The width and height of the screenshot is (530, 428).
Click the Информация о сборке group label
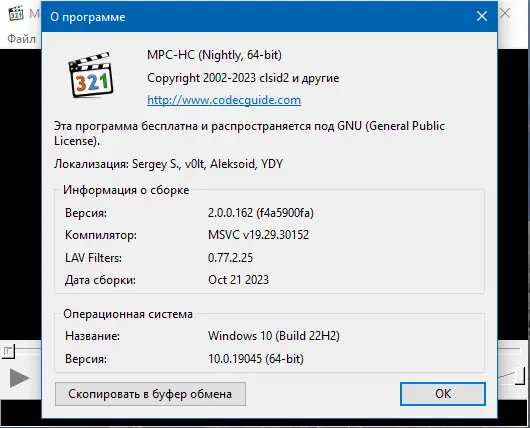point(126,190)
